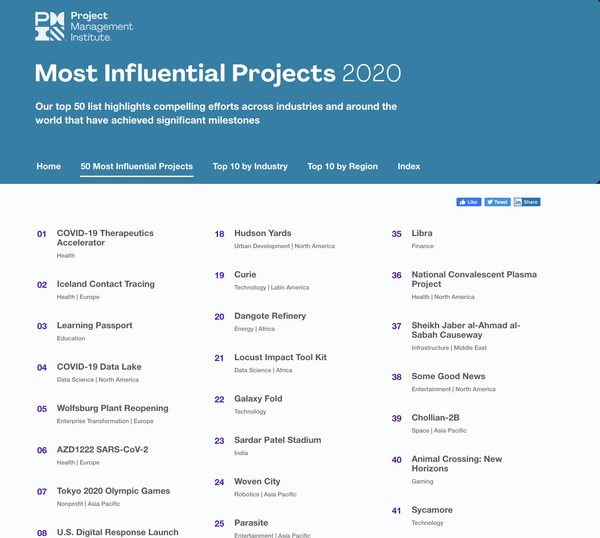The width and height of the screenshot is (600, 538).
Task: Open the Parasite project
Action: coord(251,523)
